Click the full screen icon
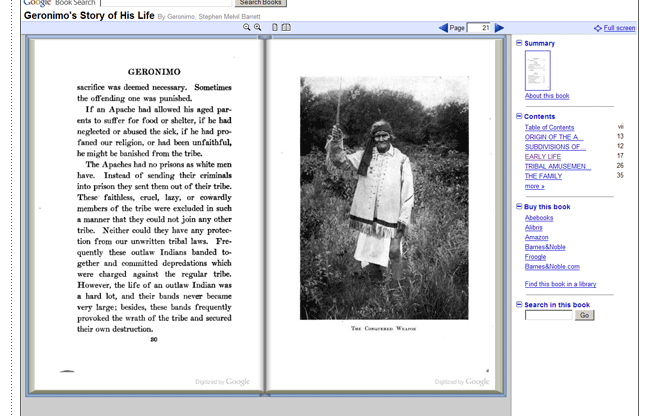The height and width of the screenshot is (416, 649). (598, 29)
